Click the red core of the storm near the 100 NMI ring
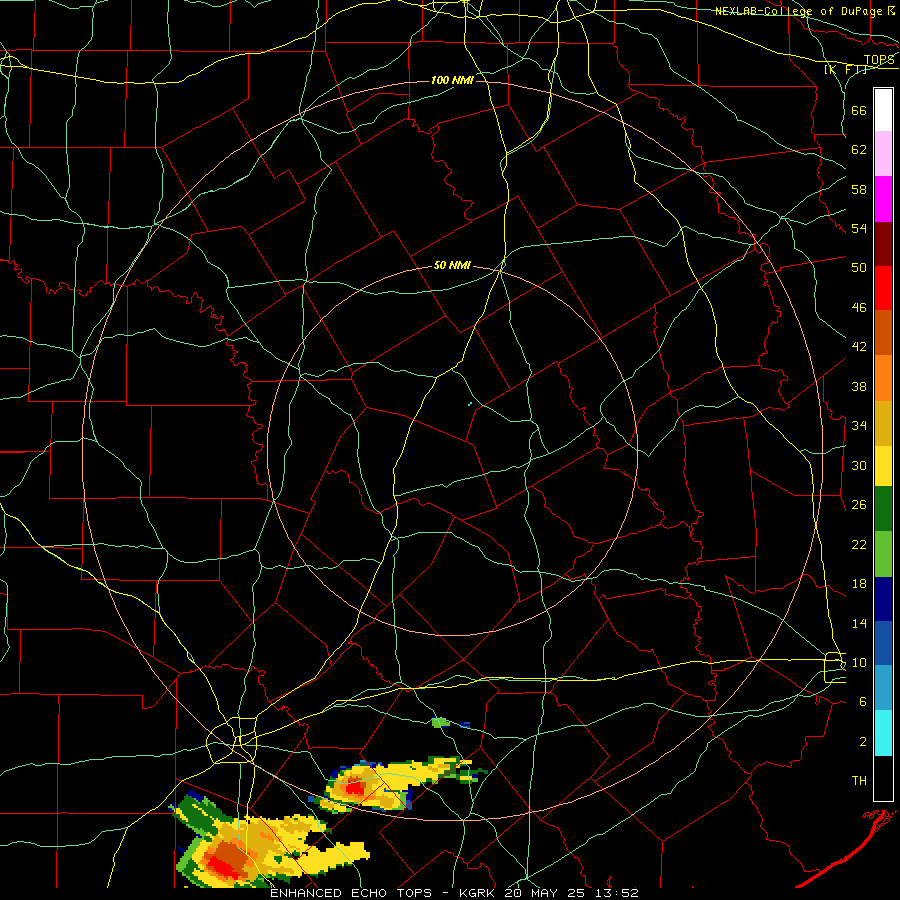This screenshot has width=900, height=900. (355, 787)
